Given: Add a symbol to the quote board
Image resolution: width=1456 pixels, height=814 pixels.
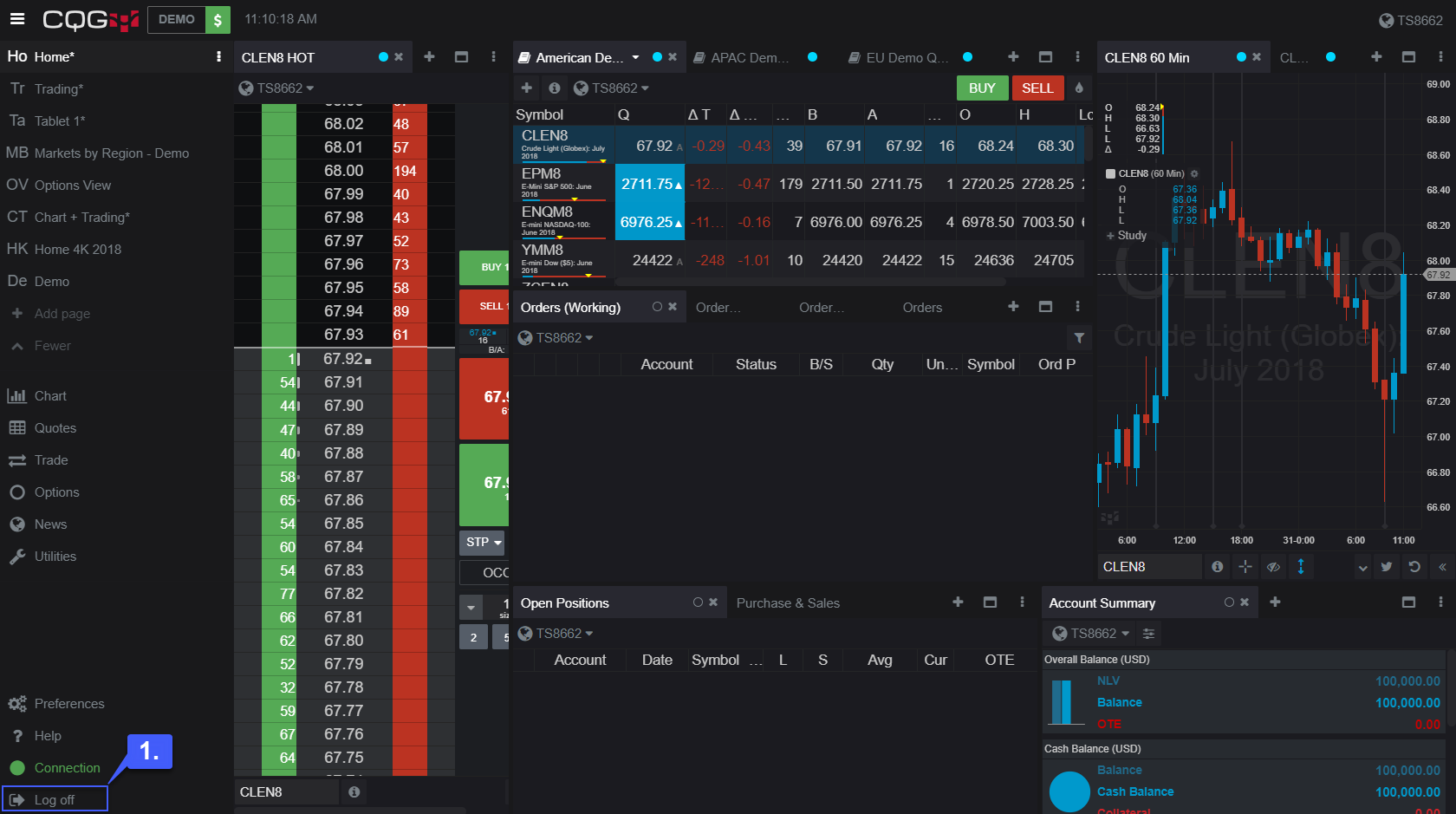Looking at the screenshot, I should click(526, 88).
